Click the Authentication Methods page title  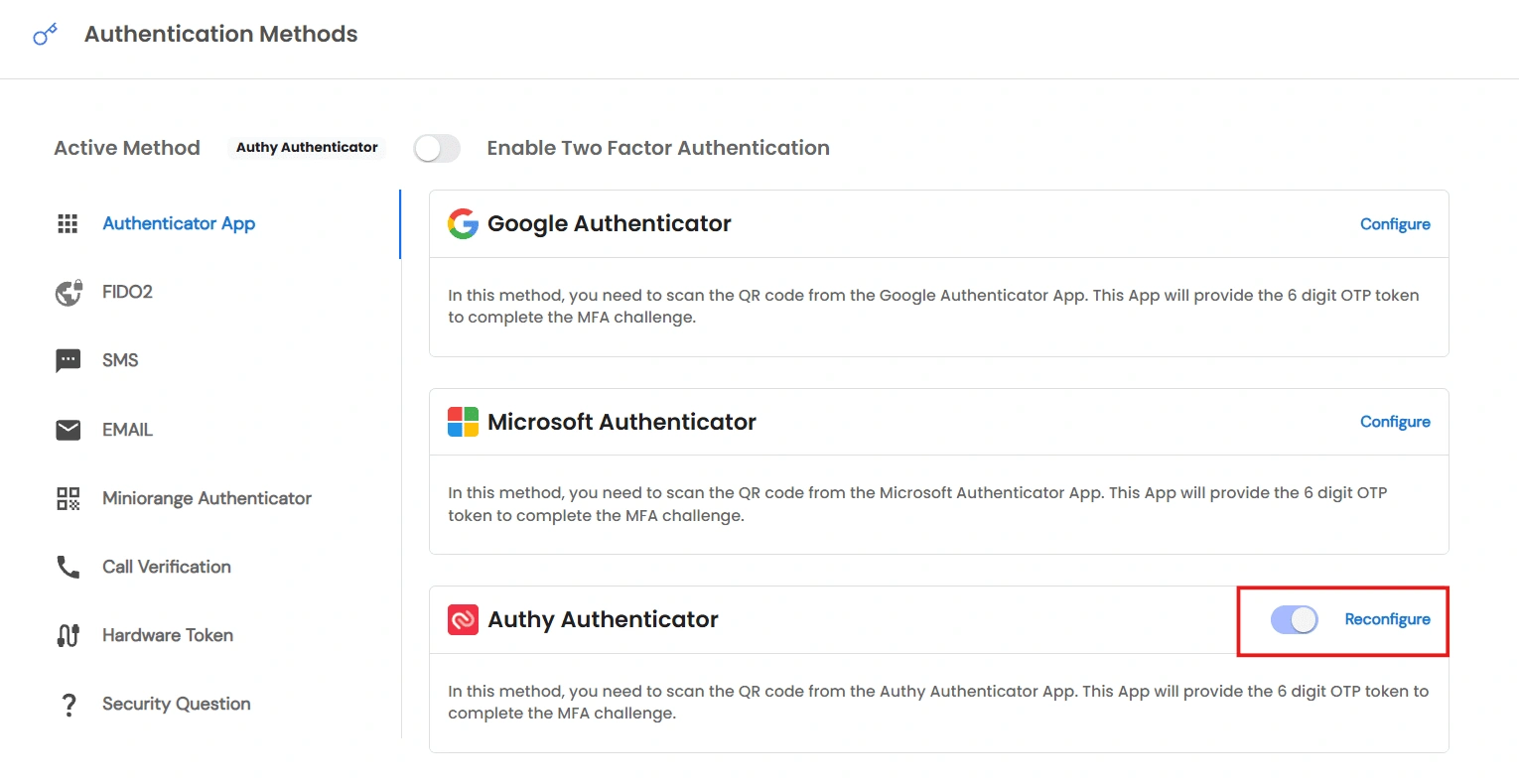click(221, 34)
